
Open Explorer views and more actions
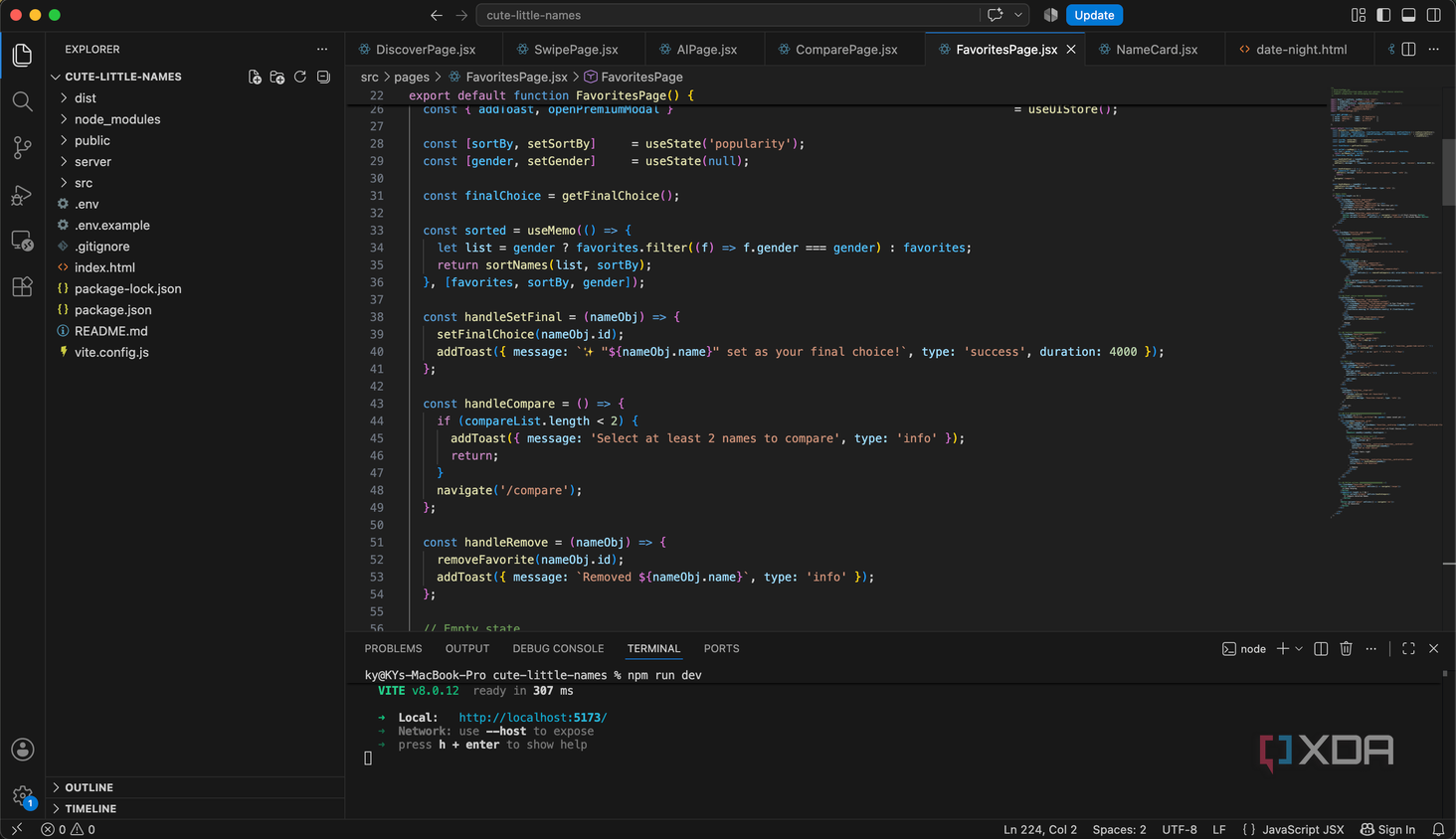point(322,49)
